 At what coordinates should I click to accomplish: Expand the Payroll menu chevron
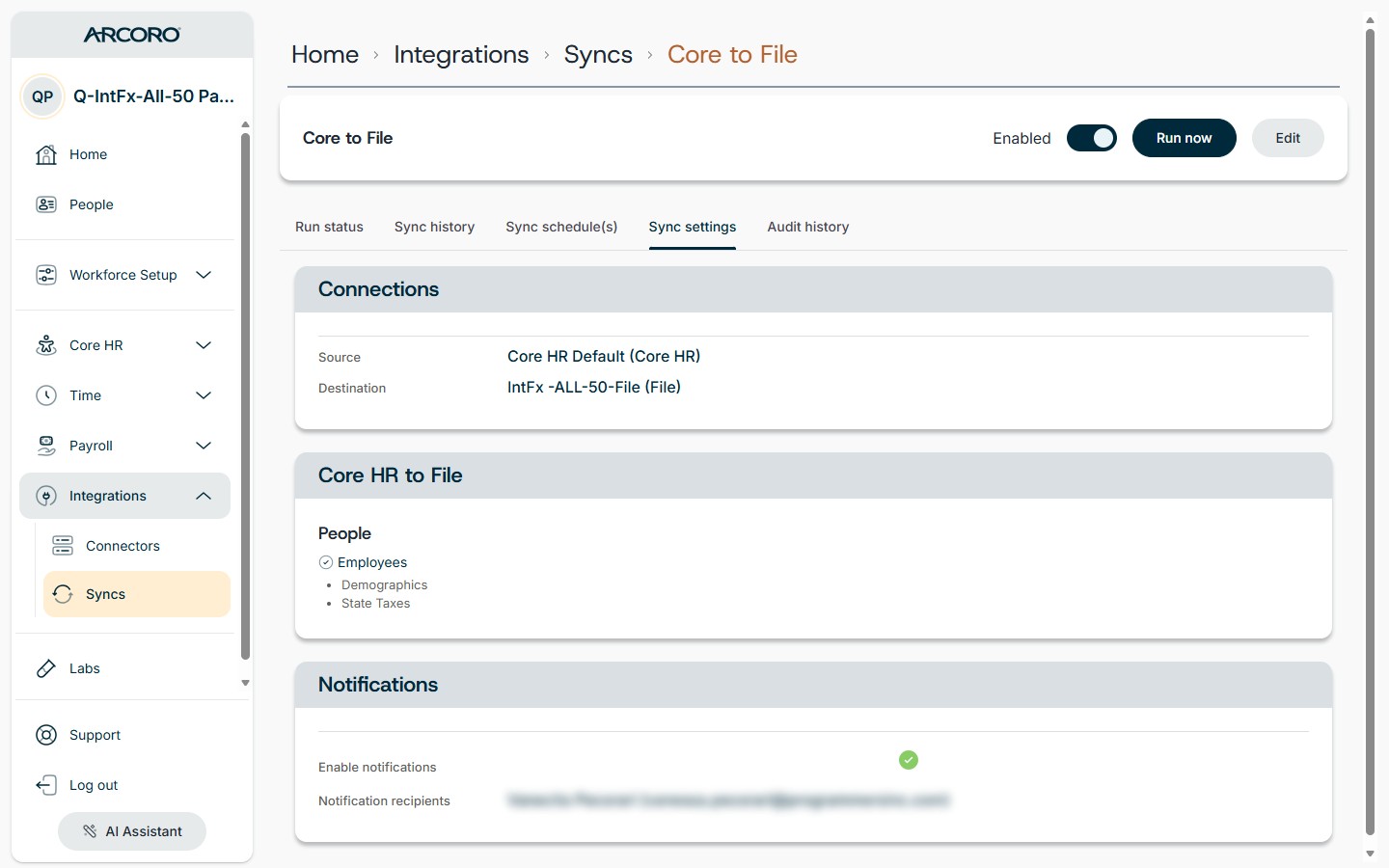point(204,446)
